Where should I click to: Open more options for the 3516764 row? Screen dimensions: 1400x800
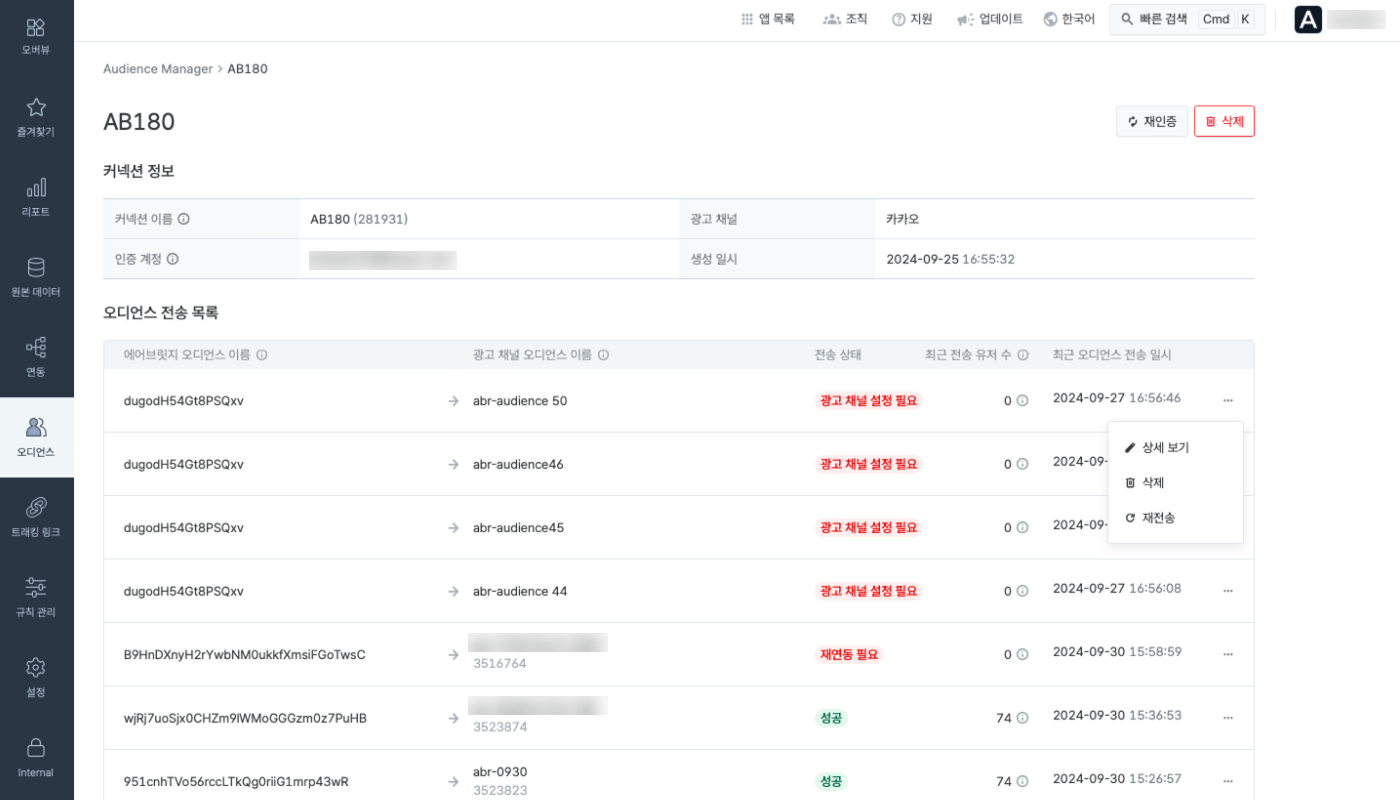pos(1228,654)
